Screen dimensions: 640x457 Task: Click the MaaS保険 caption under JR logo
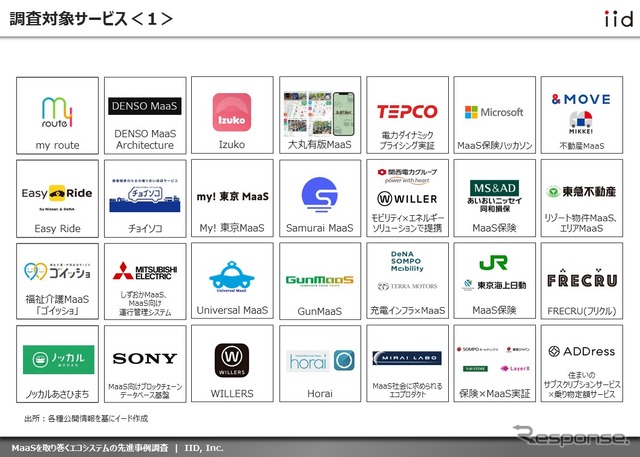pos(494,311)
